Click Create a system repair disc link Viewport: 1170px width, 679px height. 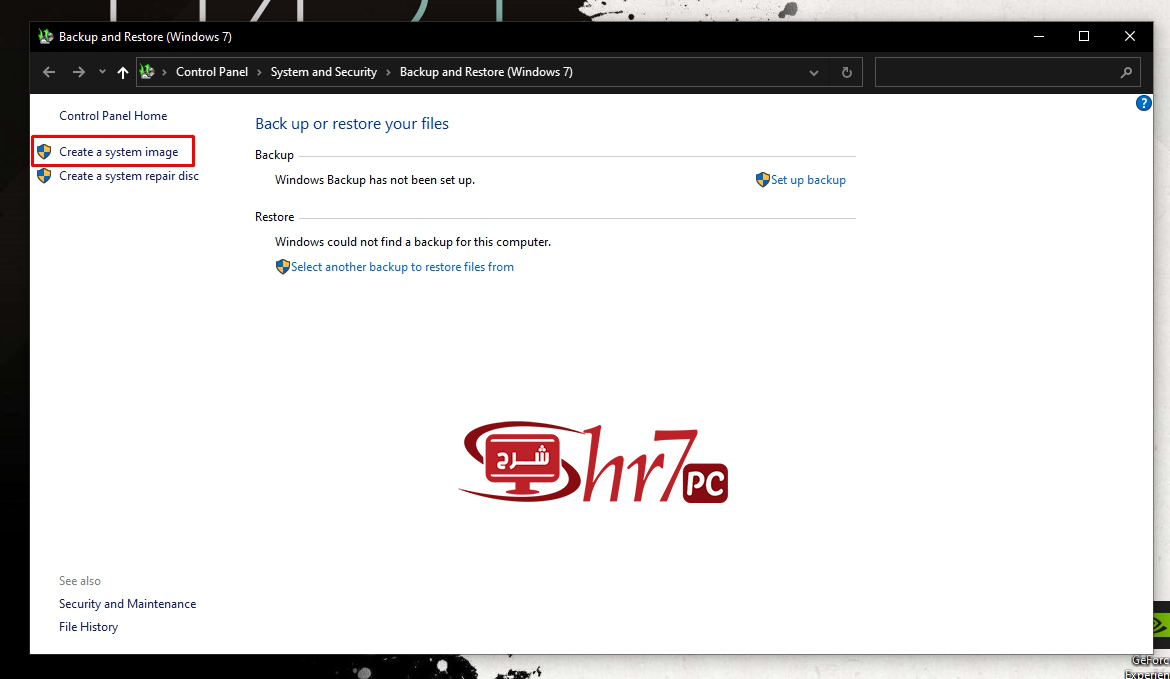click(x=129, y=176)
